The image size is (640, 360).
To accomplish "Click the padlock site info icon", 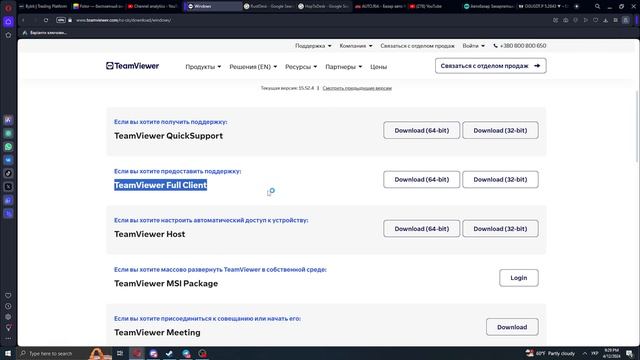I will (x=70, y=20).
